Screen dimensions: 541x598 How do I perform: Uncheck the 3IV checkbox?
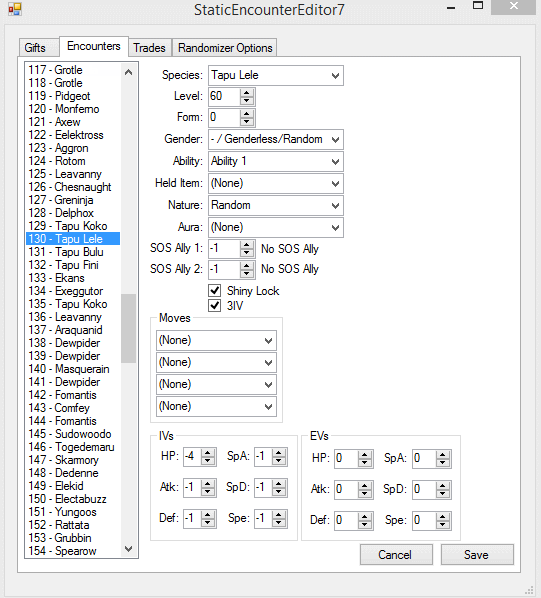coord(215,305)
